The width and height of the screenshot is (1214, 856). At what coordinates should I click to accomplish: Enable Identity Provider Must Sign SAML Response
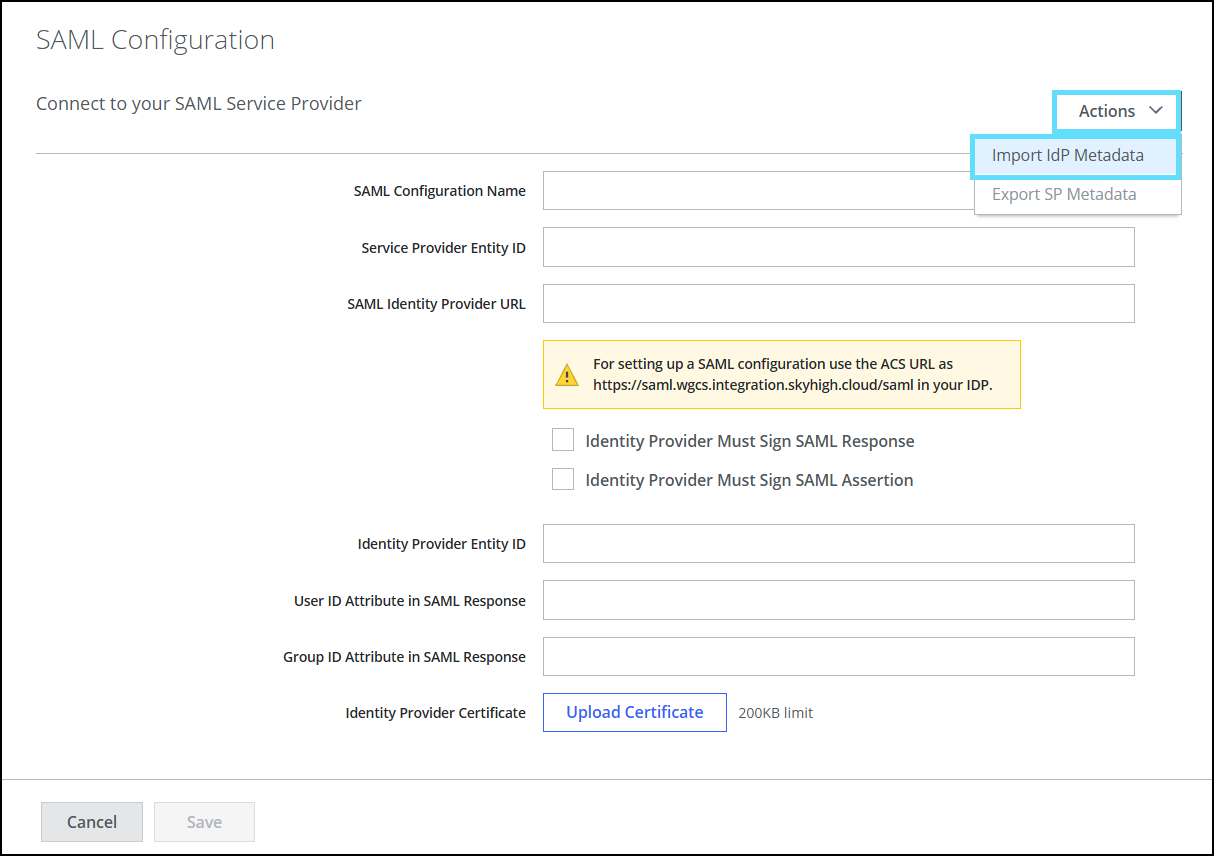(563, 441)
